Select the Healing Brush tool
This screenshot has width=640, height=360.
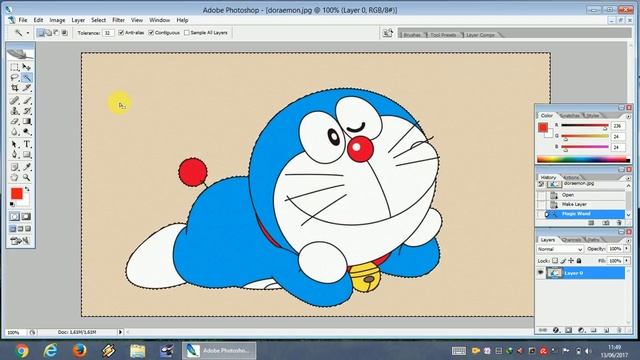pyautogui.click(x=15, y=100)
